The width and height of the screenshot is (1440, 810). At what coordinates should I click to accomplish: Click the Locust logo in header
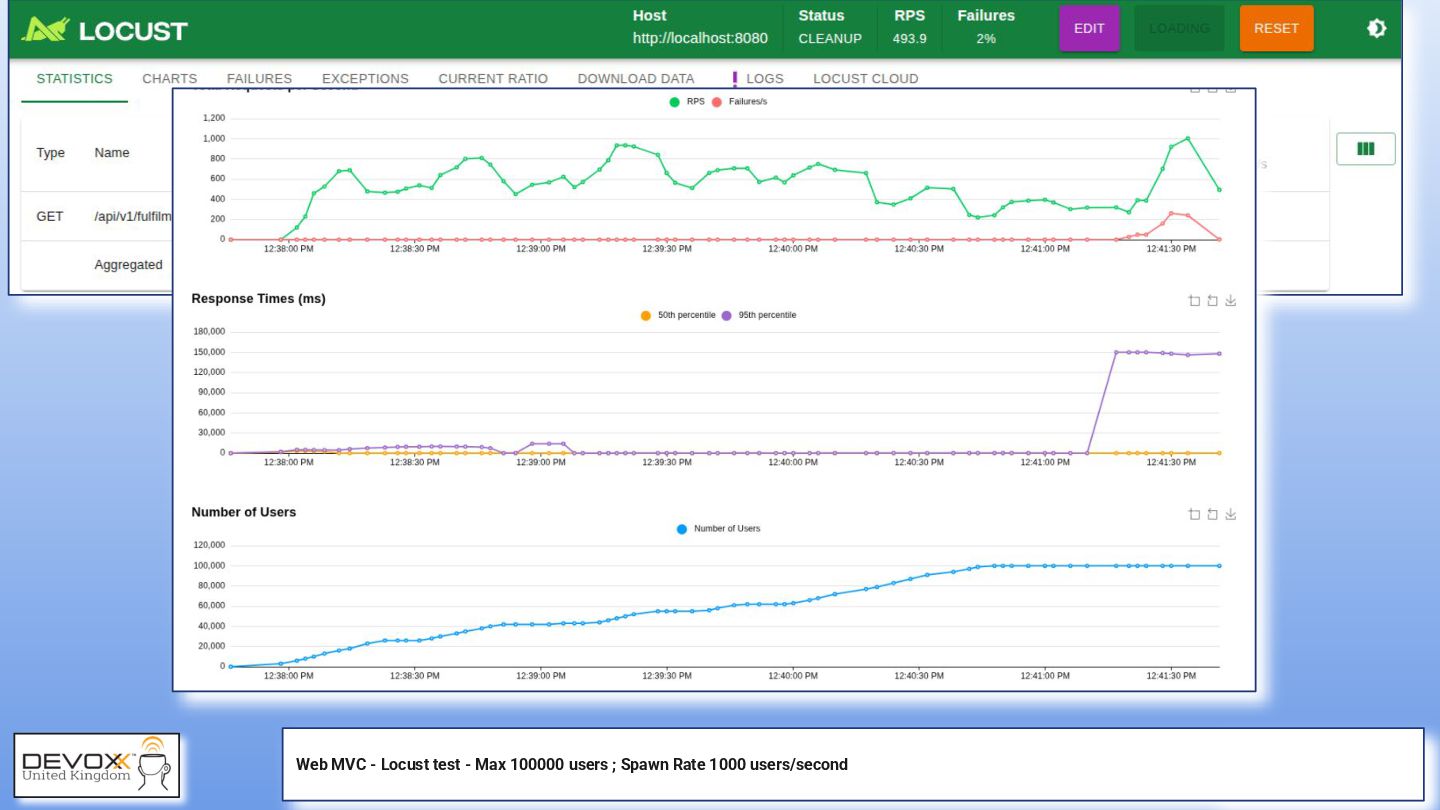point(104,29)
